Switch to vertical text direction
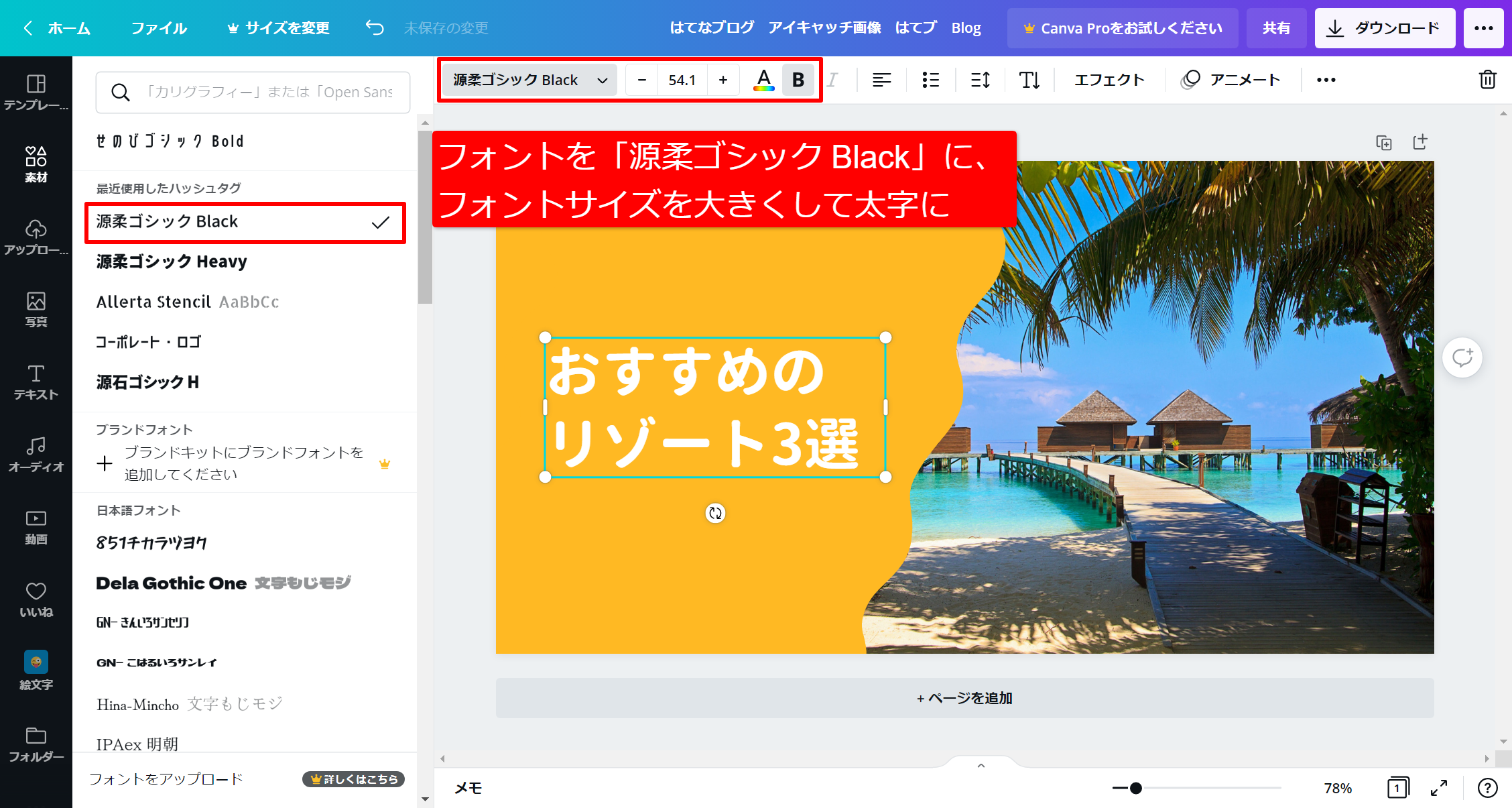This screenshot has height=808, width=1512. coord(1029,80)
